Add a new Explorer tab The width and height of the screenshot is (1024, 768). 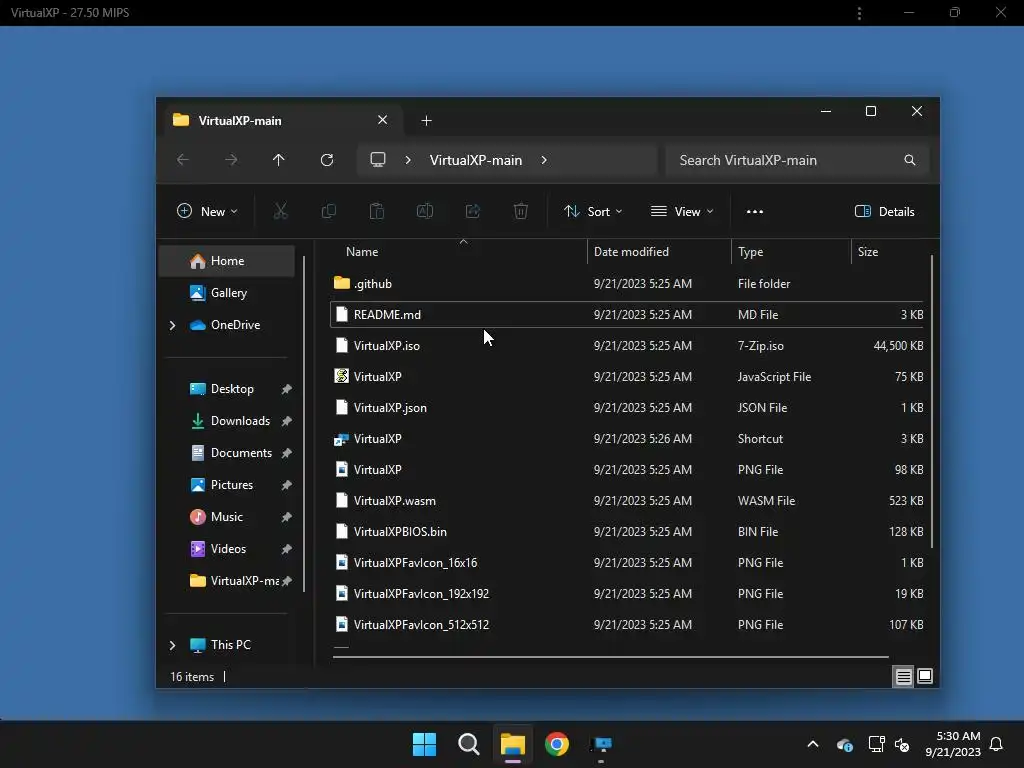point(426,121)
